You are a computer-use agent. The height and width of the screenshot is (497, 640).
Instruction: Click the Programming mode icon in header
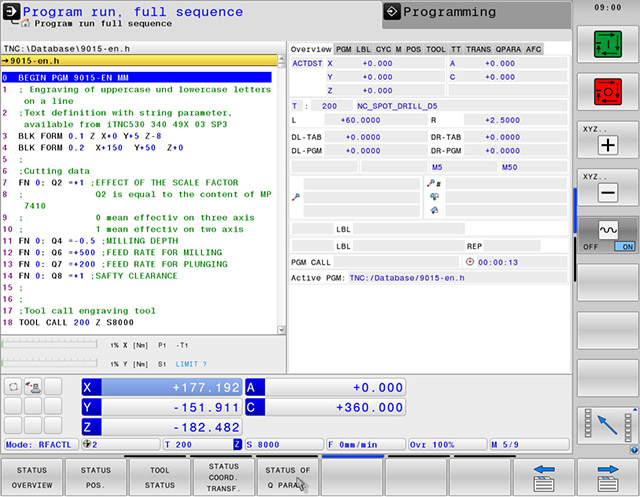pos(392,13)
